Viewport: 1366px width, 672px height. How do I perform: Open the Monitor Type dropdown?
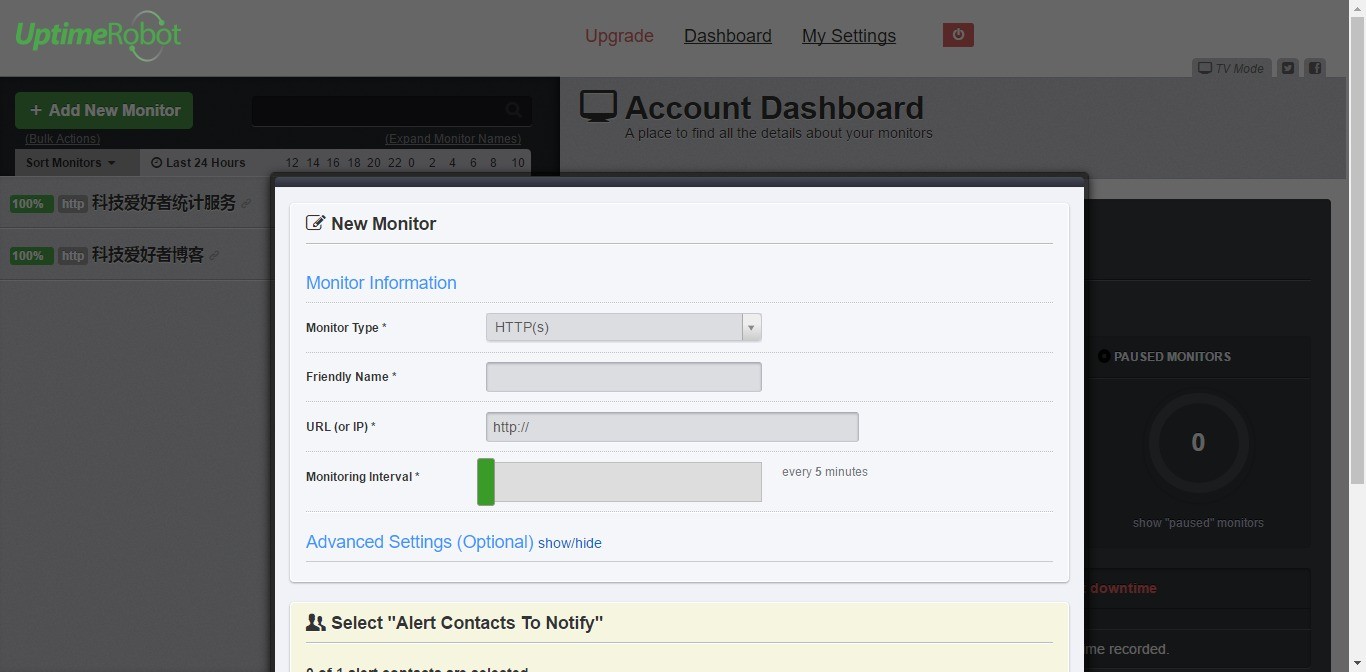pos(624,327)
